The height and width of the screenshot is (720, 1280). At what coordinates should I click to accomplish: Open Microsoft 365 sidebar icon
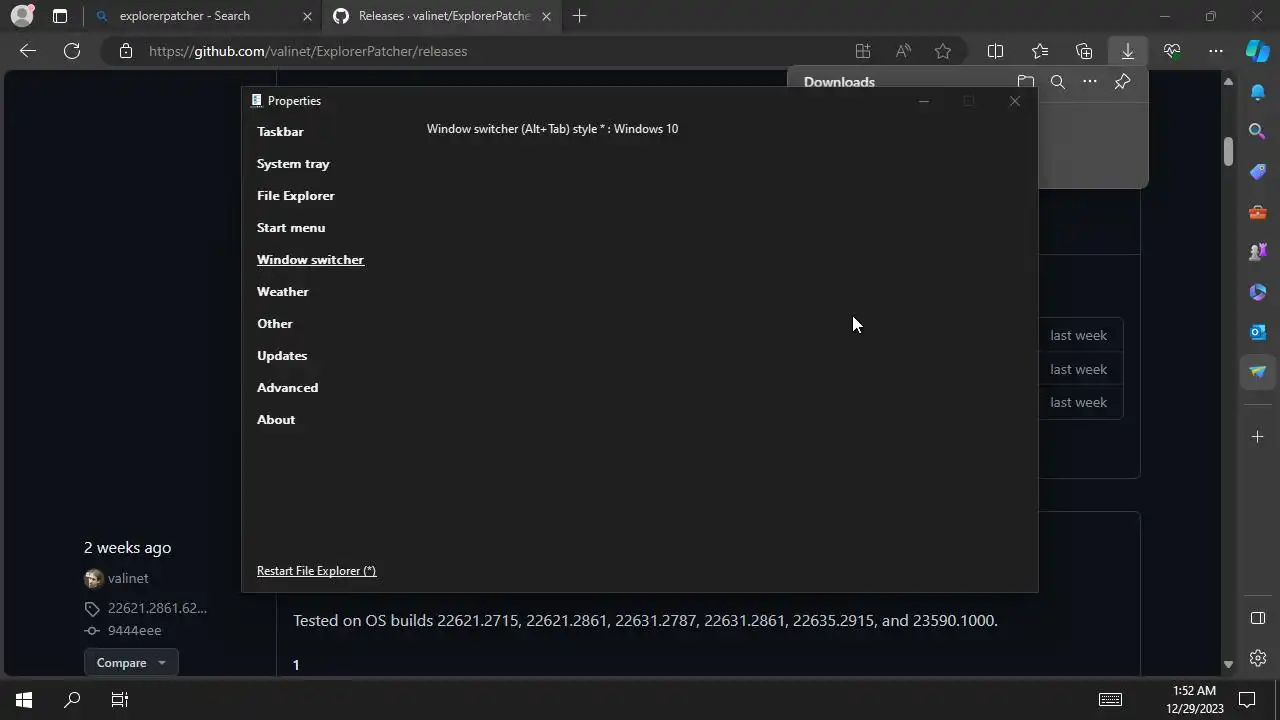(x=1258, y=292)
